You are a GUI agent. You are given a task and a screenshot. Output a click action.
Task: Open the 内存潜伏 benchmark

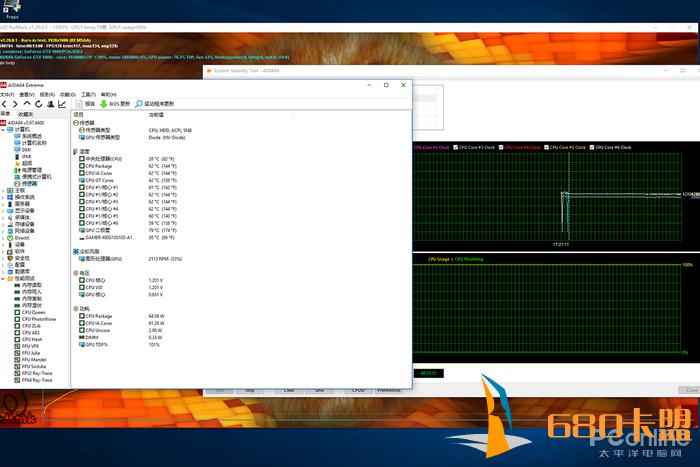coord(29,305)
